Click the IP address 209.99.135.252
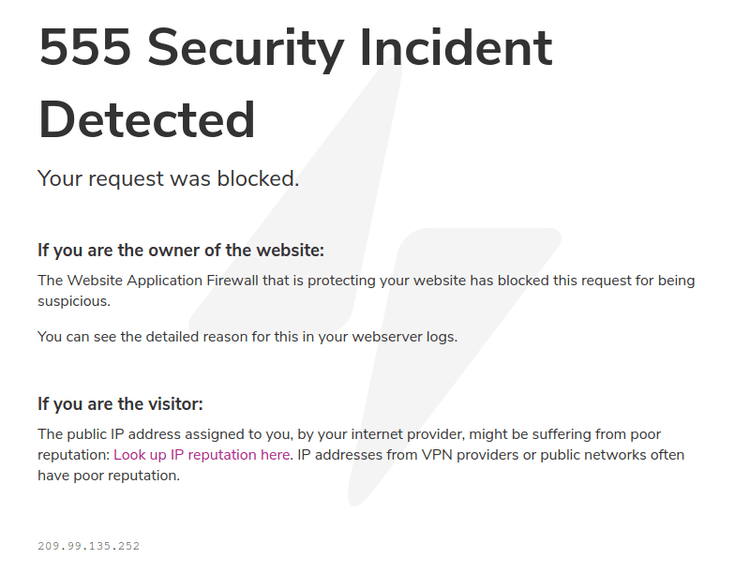The image size is (750, 563). [89, 546]
